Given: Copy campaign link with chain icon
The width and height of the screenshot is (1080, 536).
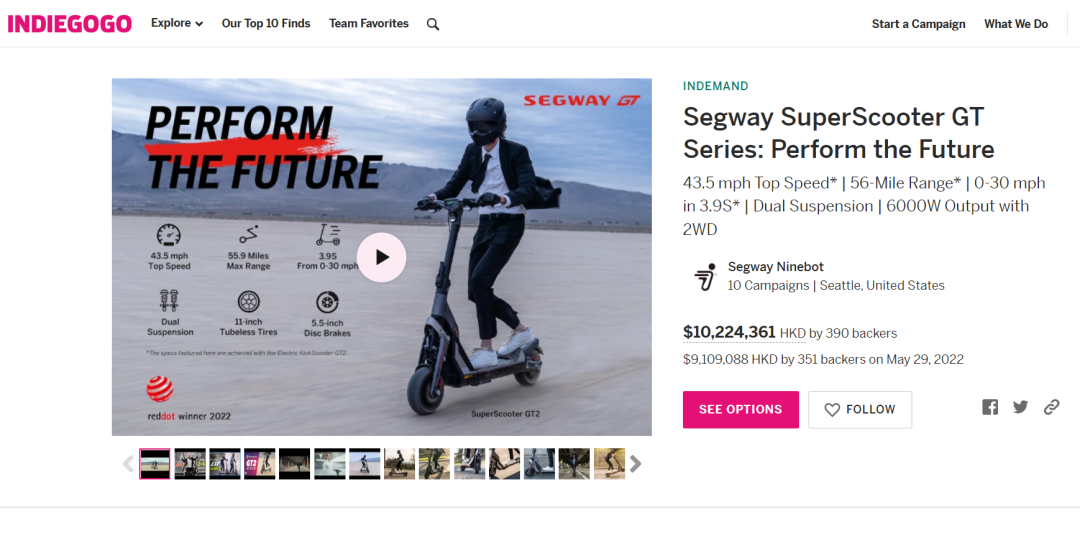Looking at the screenshot, I should [x=1051, y=407].
